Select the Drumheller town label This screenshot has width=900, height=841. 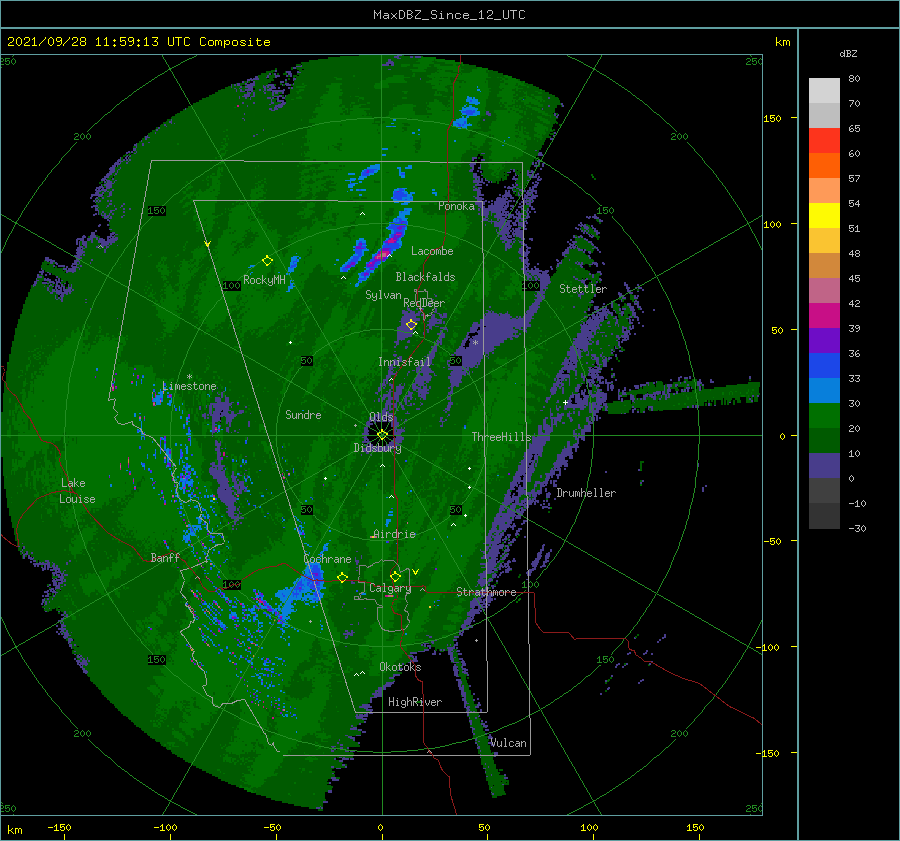coord(586,493)
